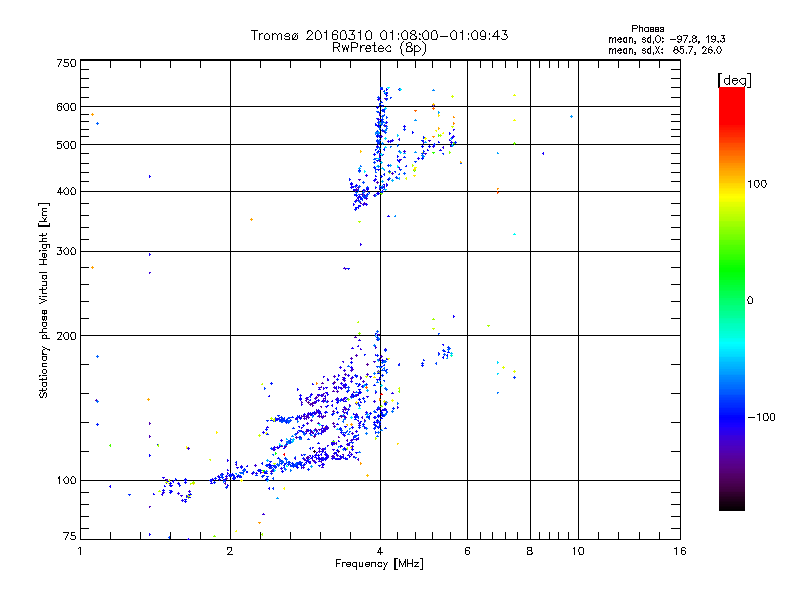800x600 pixels.
Task: Click the colorbar label '-100'
Action: point(761,417)
